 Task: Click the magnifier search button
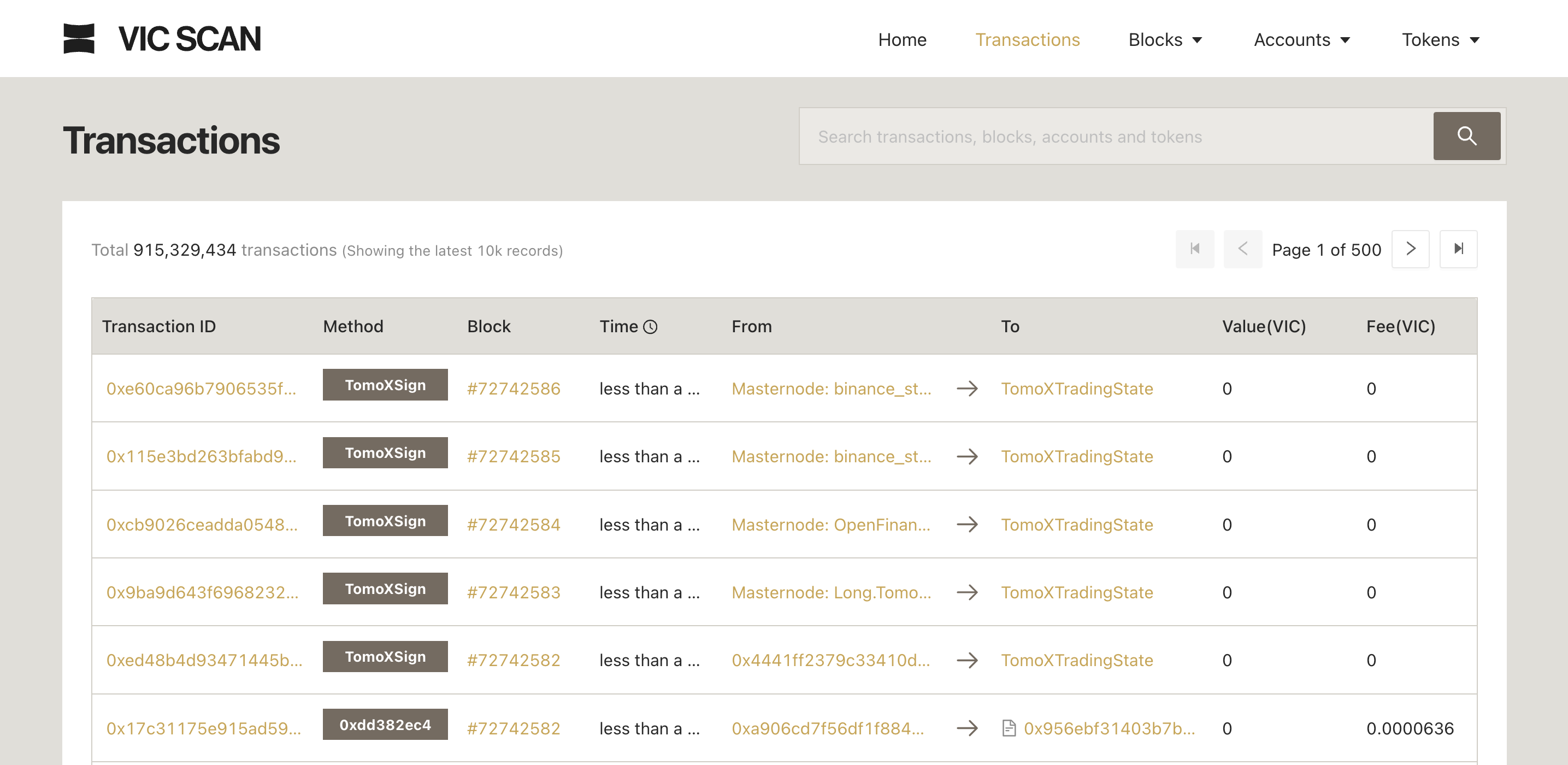click(1466, 136)
